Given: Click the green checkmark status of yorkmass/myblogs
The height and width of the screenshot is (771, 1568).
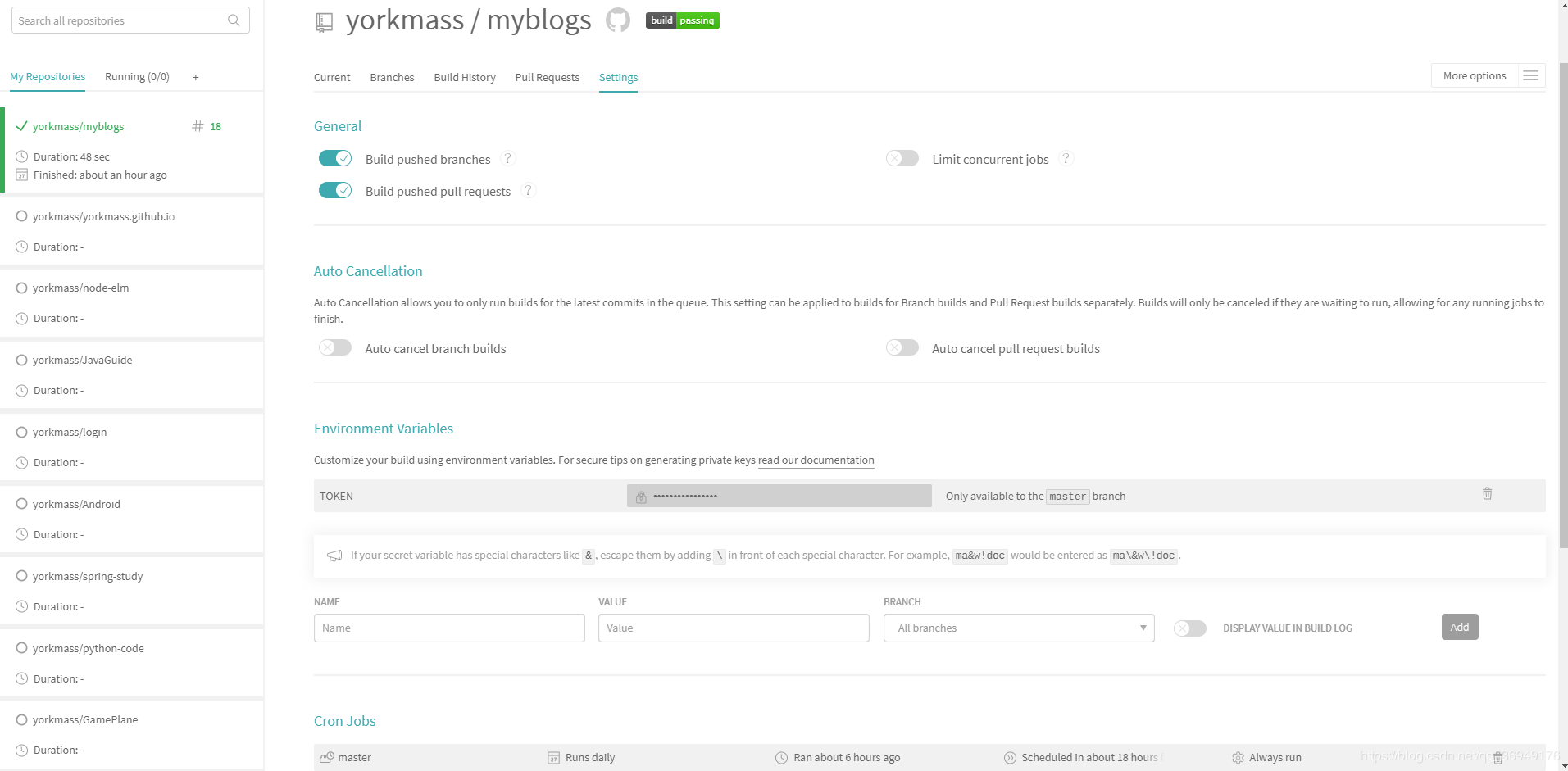Looking at the screenshot, I should (22, 126).
